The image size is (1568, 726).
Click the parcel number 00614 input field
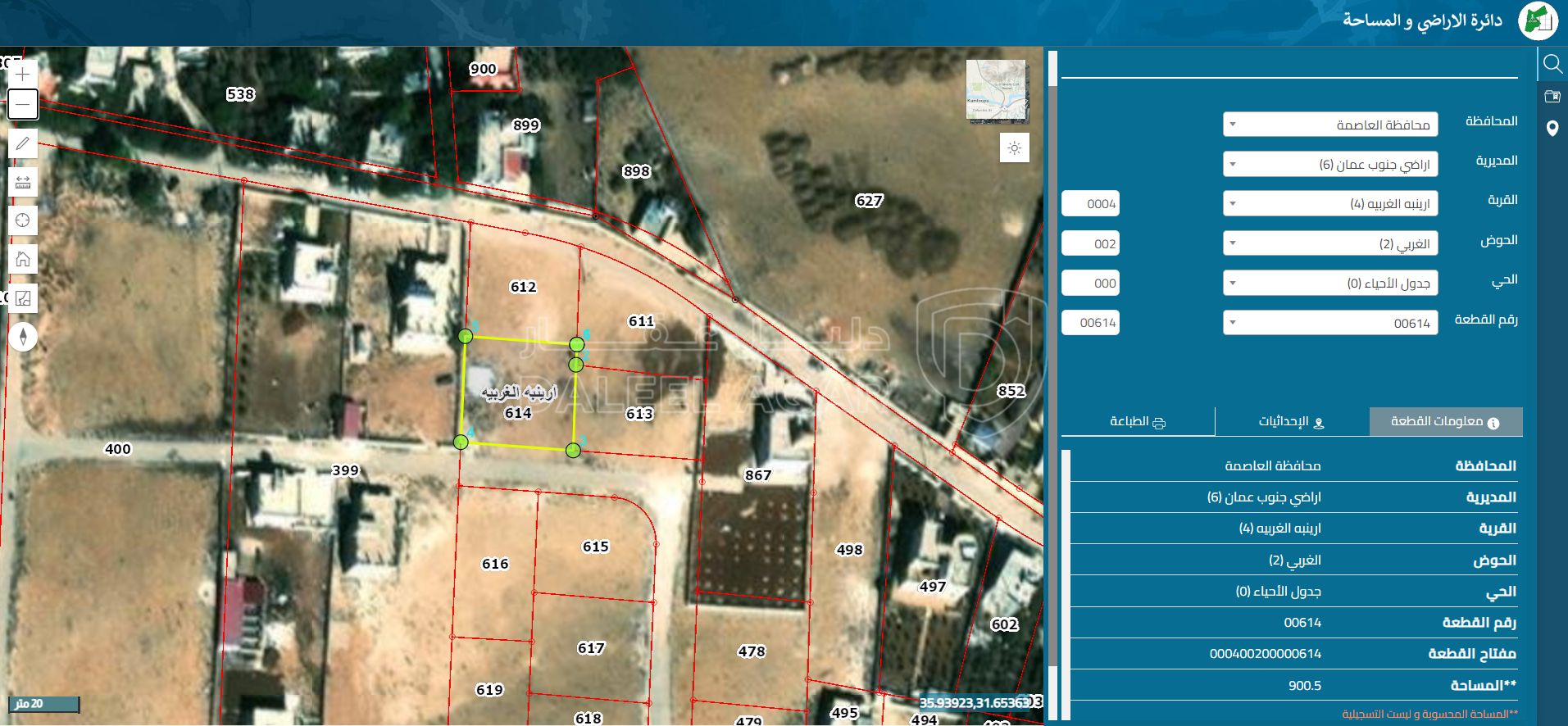1090,323
